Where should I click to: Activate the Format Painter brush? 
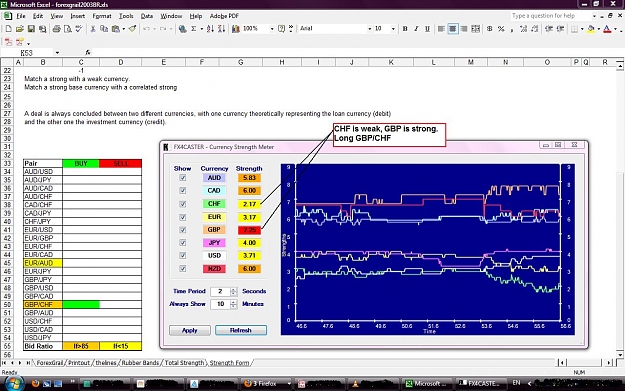[x=132, y=29]
